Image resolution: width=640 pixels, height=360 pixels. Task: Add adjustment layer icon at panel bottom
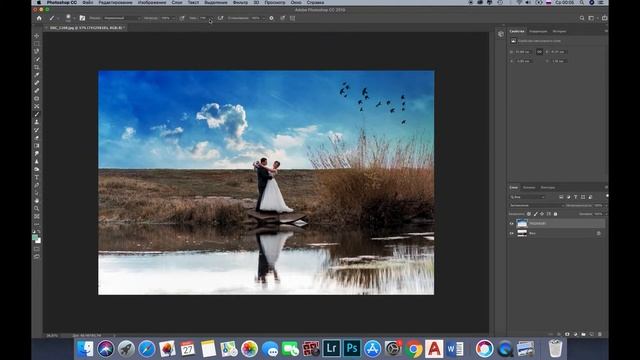[x=576, y=334]
